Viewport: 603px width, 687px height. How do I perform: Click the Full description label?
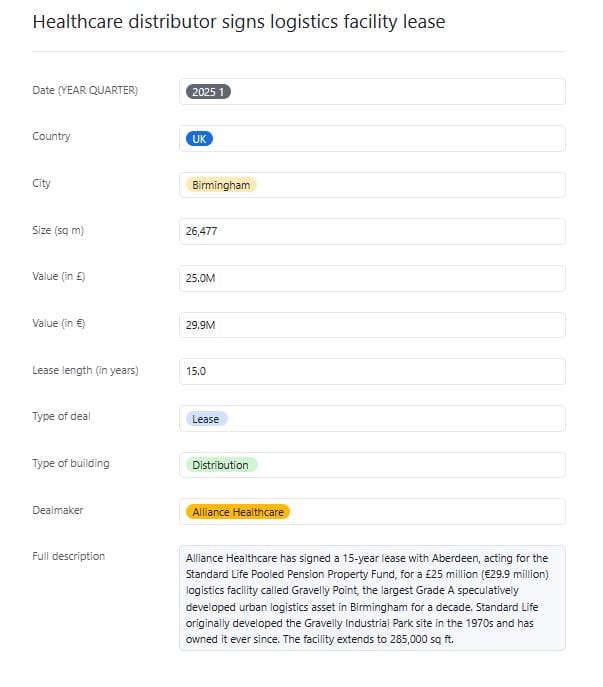point(69,556)
